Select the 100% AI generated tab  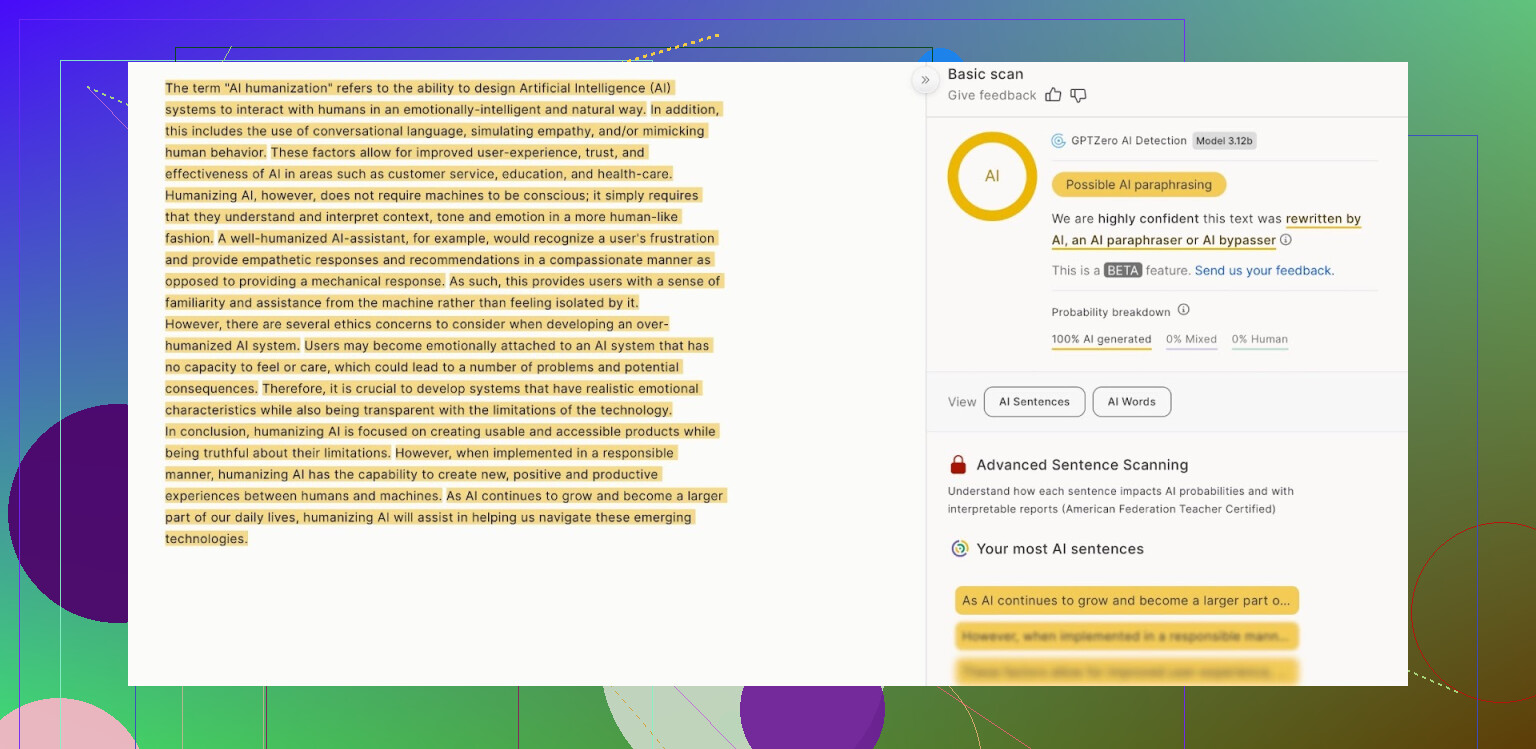[1101, 340]
